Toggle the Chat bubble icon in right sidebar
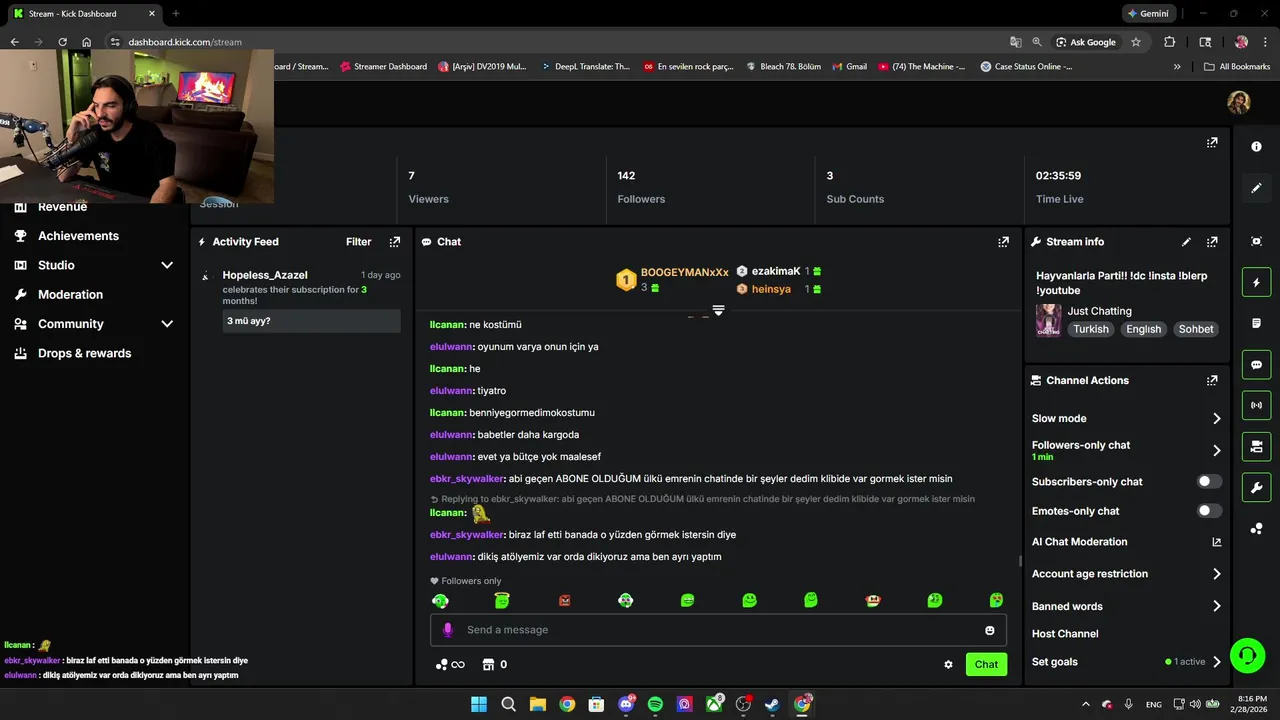1280x720 pixels. click(x=1256, y=365)
